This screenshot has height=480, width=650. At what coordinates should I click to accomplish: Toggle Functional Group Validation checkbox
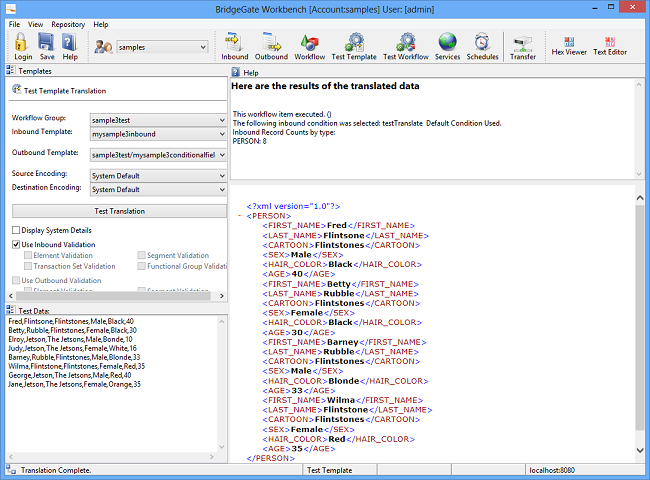pos(141,266)
